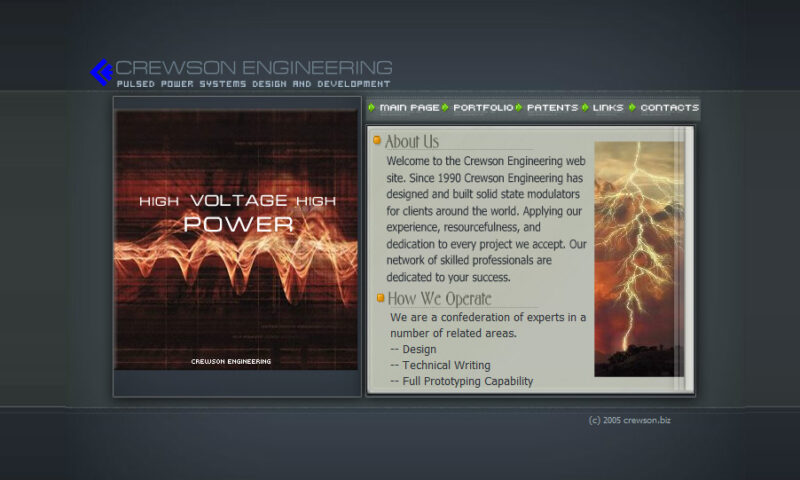Click the Pulsed Power Systems tagline text
The width and height of the screenshot is (800, 480).
coord(254,84)
